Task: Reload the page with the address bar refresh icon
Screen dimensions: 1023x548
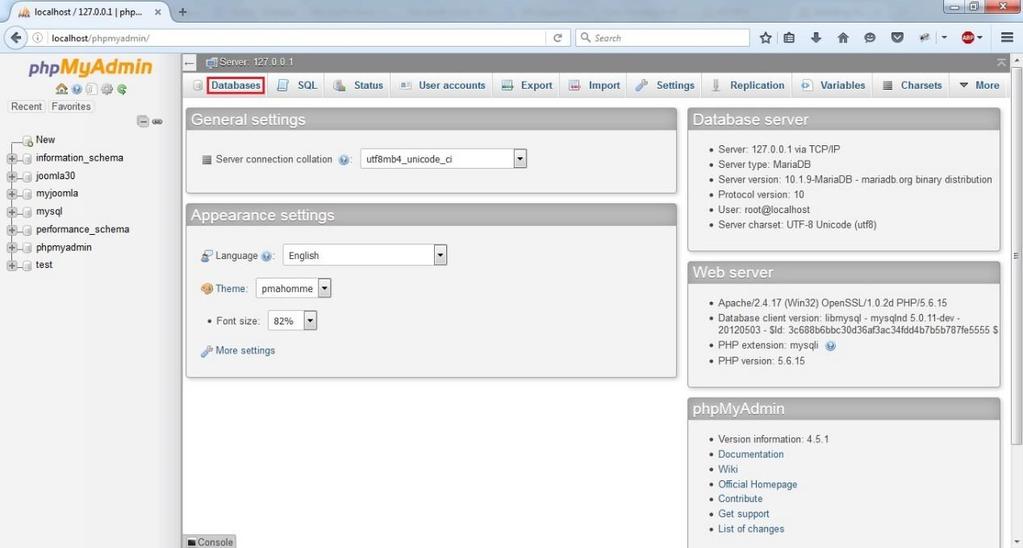Action: pos(558,38)
